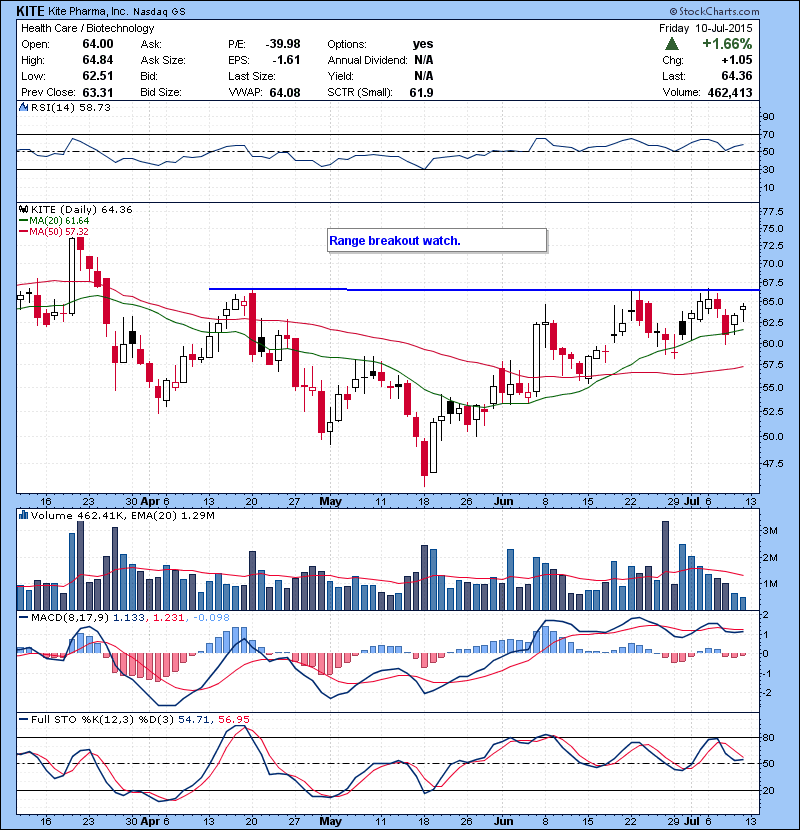
Task: Click the RSI 70 overbought axis label
Action: (768, 134)
